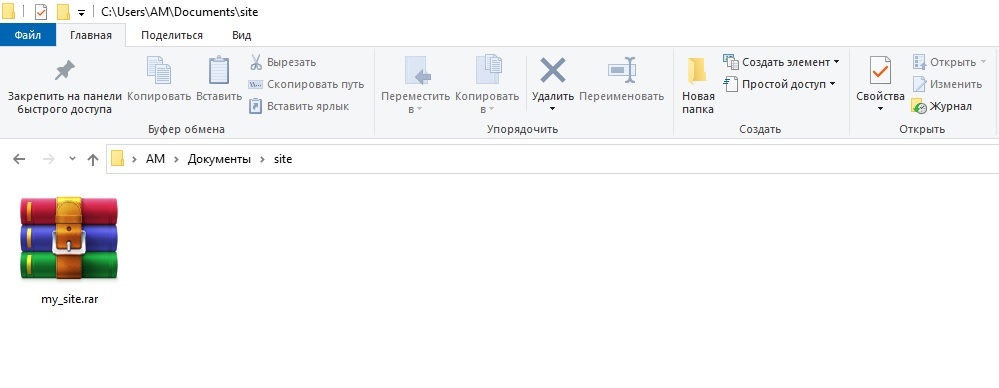
Task: Click Документы in the breadcrumb path
Action: pos(219,159)
